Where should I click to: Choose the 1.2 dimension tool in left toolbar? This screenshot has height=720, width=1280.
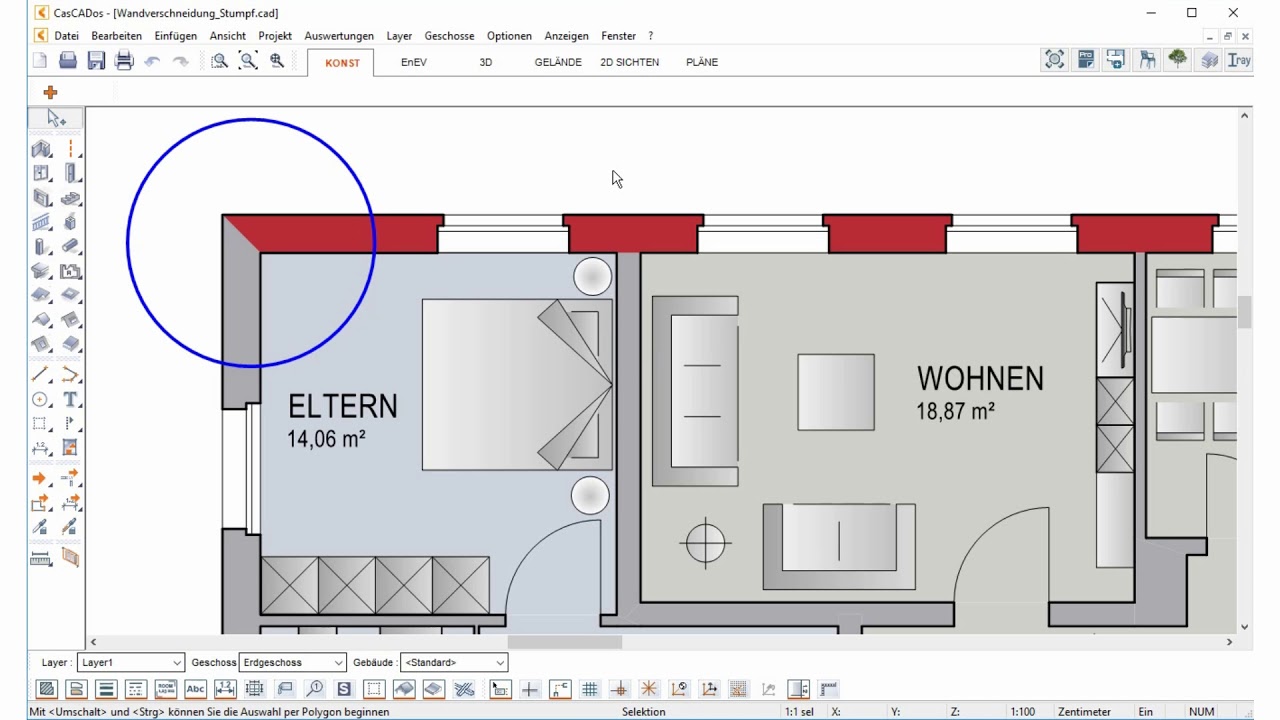(x=41, y=448)
